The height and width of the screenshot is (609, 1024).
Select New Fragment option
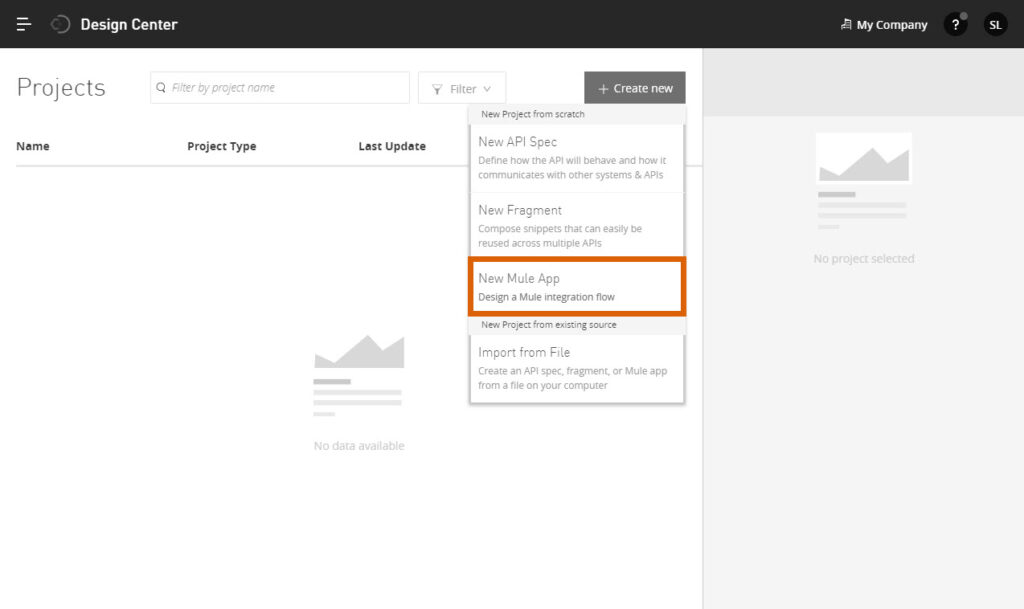click(x=577, y=226)
